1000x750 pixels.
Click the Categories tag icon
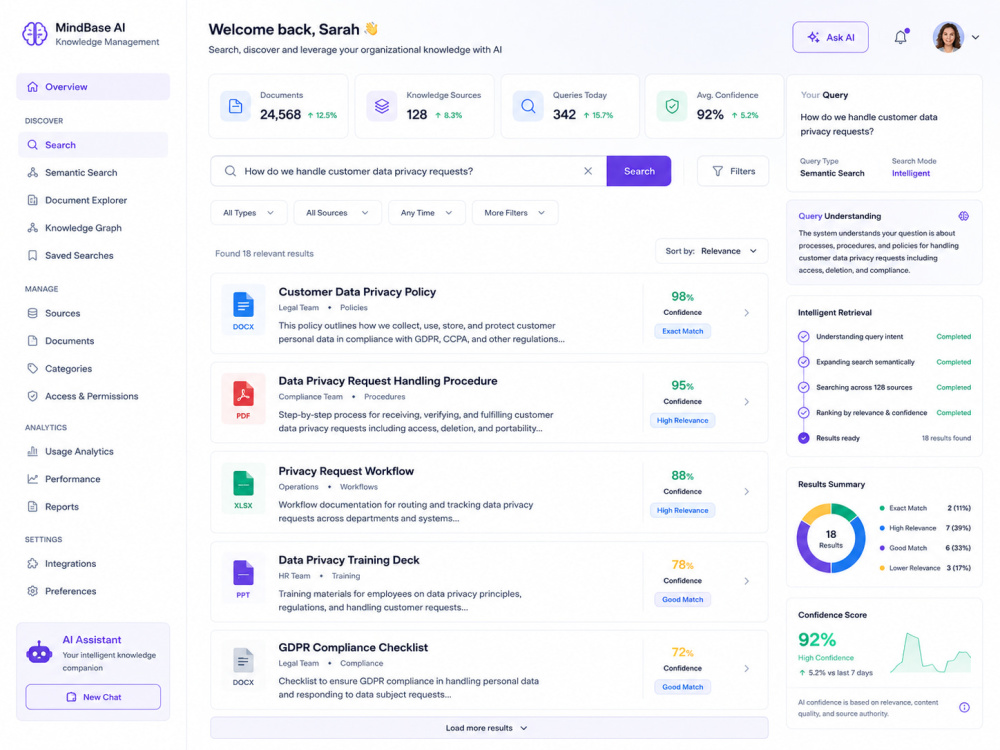33,368
